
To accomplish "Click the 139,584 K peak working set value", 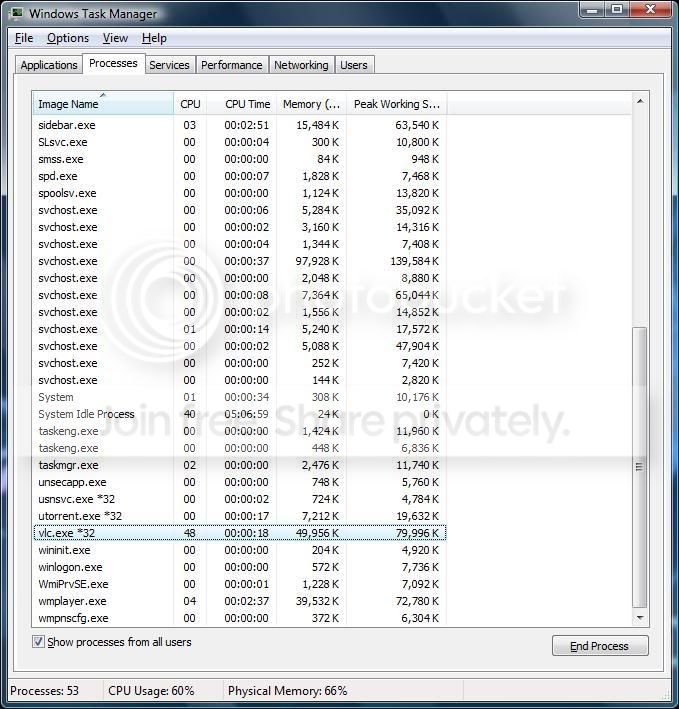I will (x=415, y=261).
